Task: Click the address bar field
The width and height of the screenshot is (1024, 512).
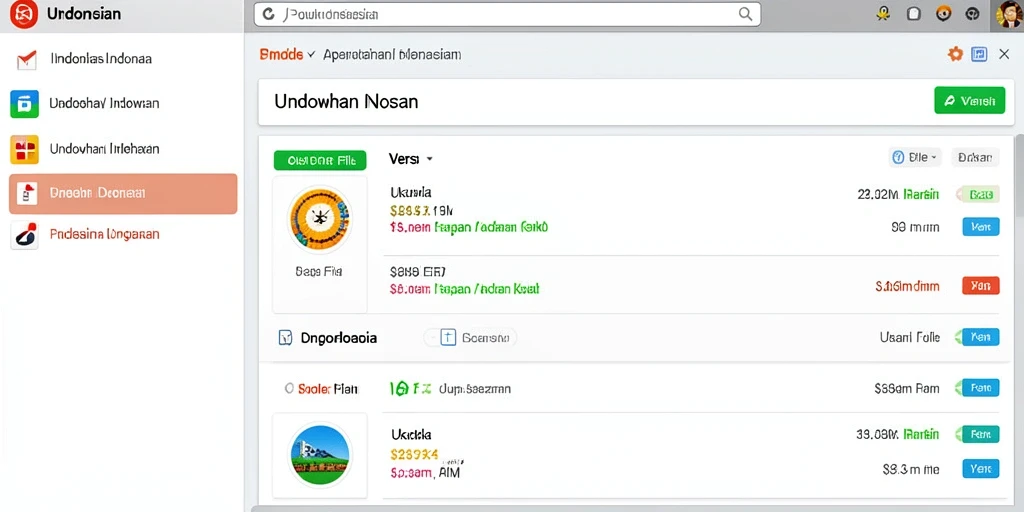Action: pos(507,14)
